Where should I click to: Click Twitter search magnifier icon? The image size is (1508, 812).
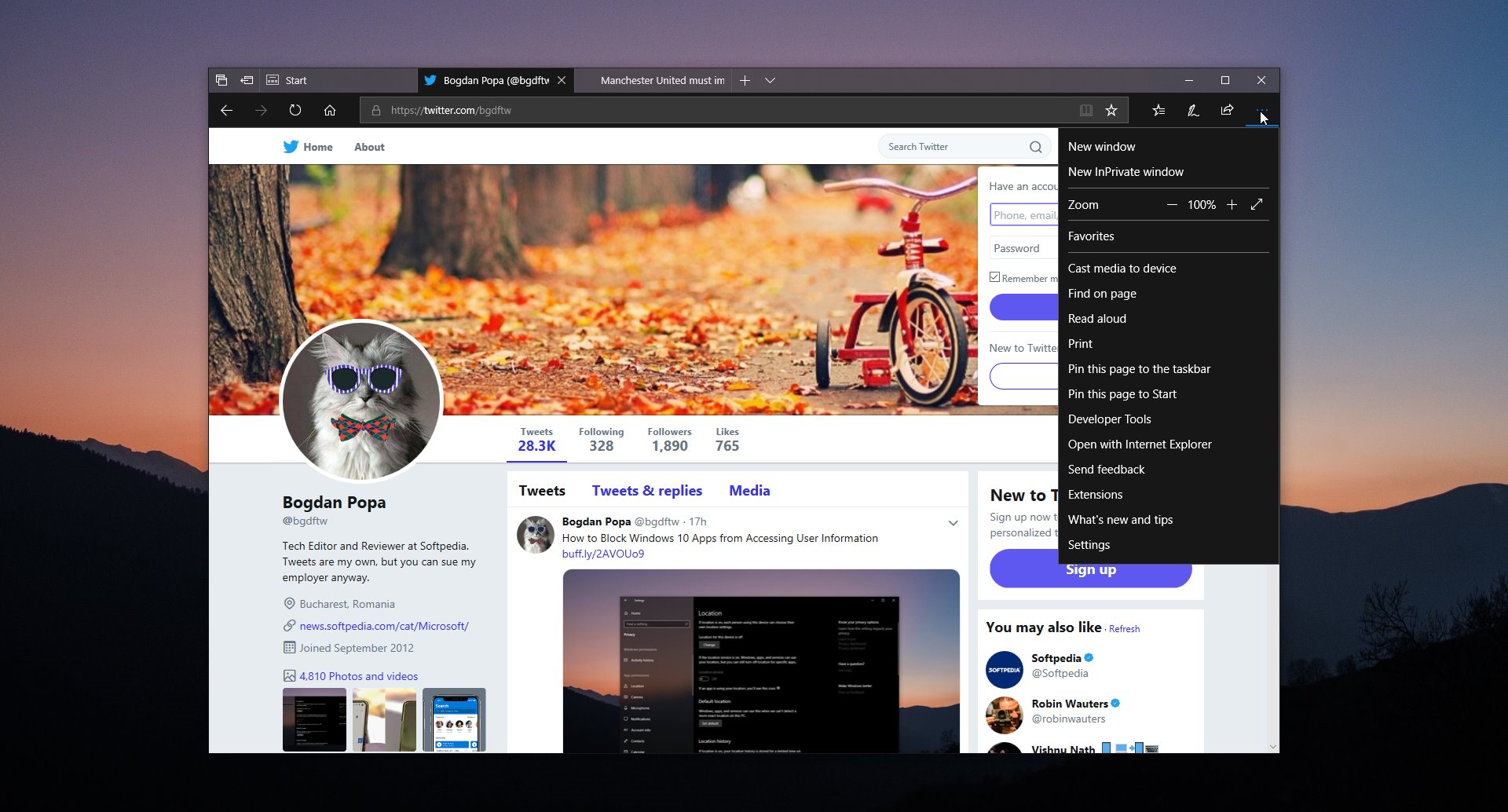point(1035,147)
